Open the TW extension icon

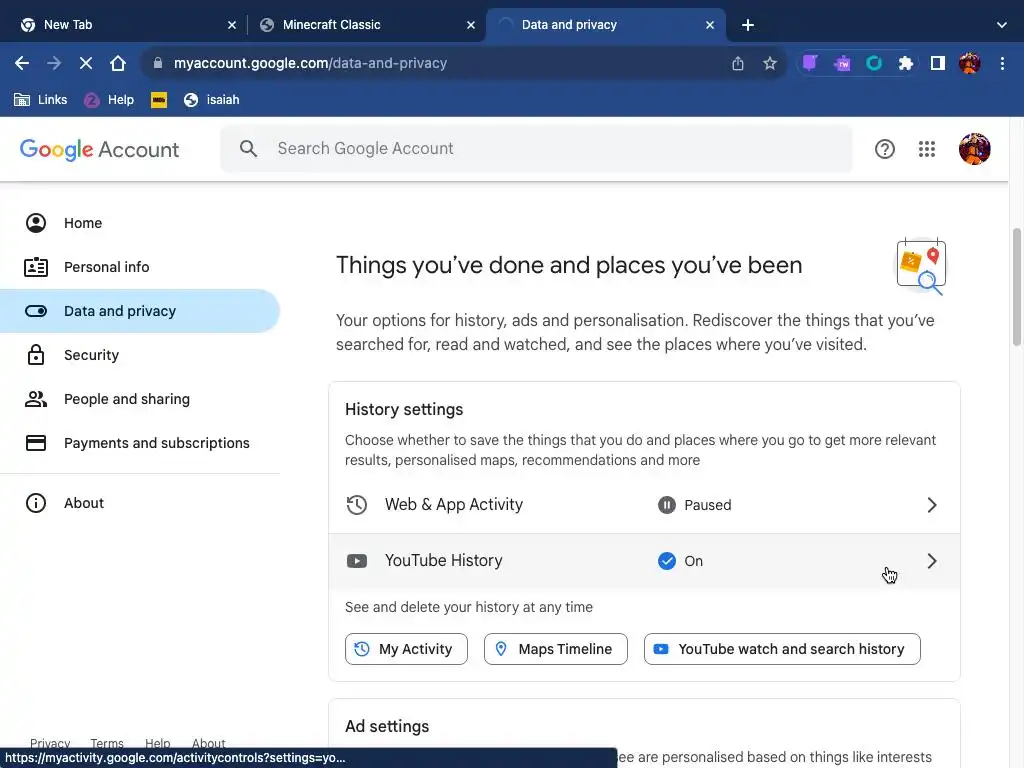842,63
